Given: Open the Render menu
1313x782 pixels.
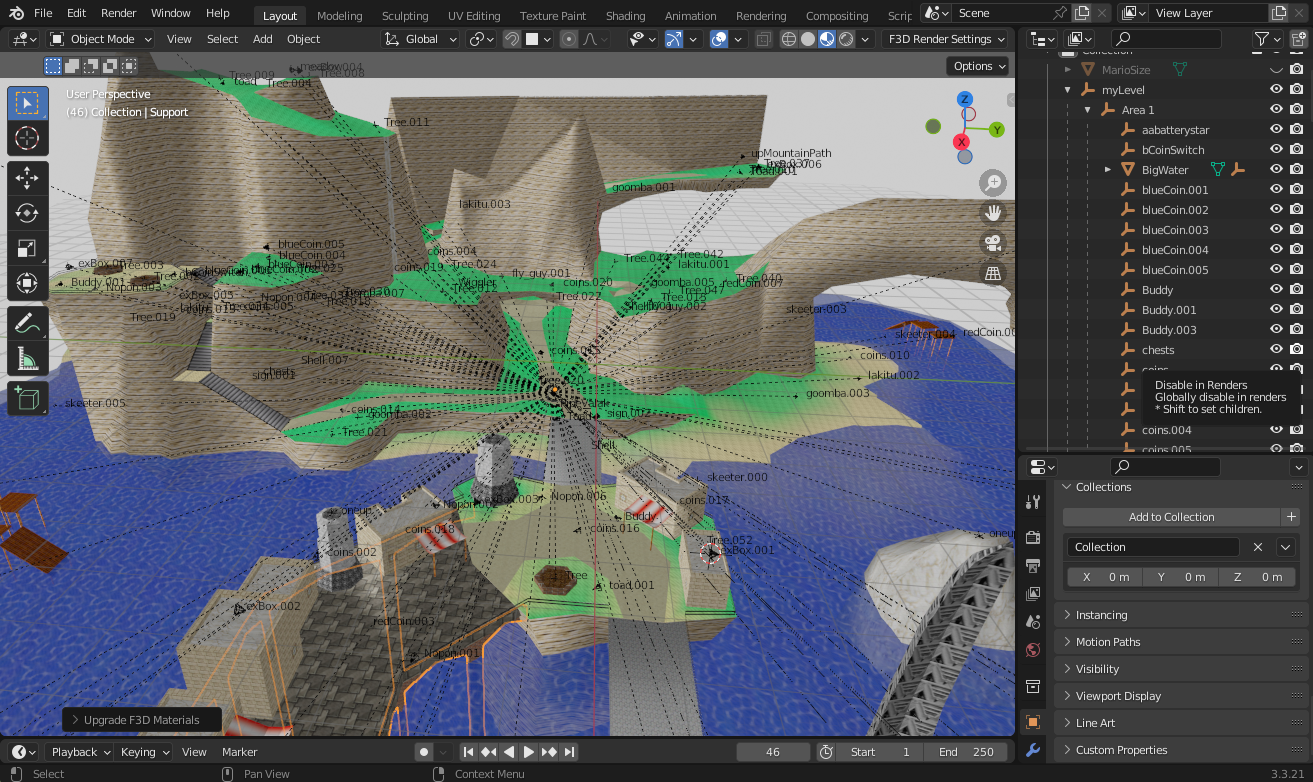Looking at the screenshot, I should click(x=118, y=13).
